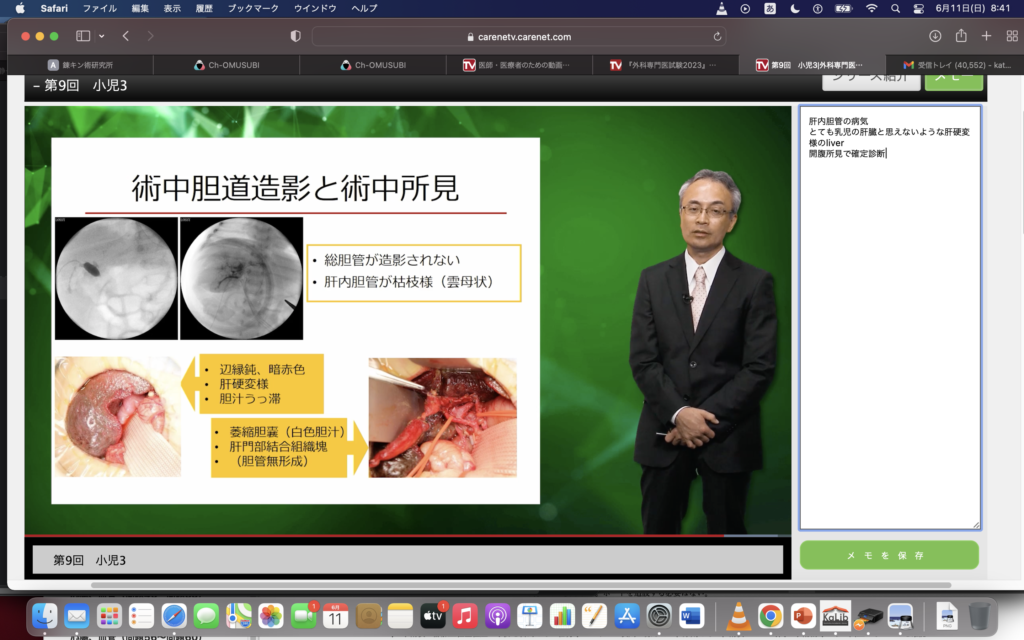The height and width of the screenshot is (640, 1024).
Task: Click the メモを保存 button
Action: (888, 555)
